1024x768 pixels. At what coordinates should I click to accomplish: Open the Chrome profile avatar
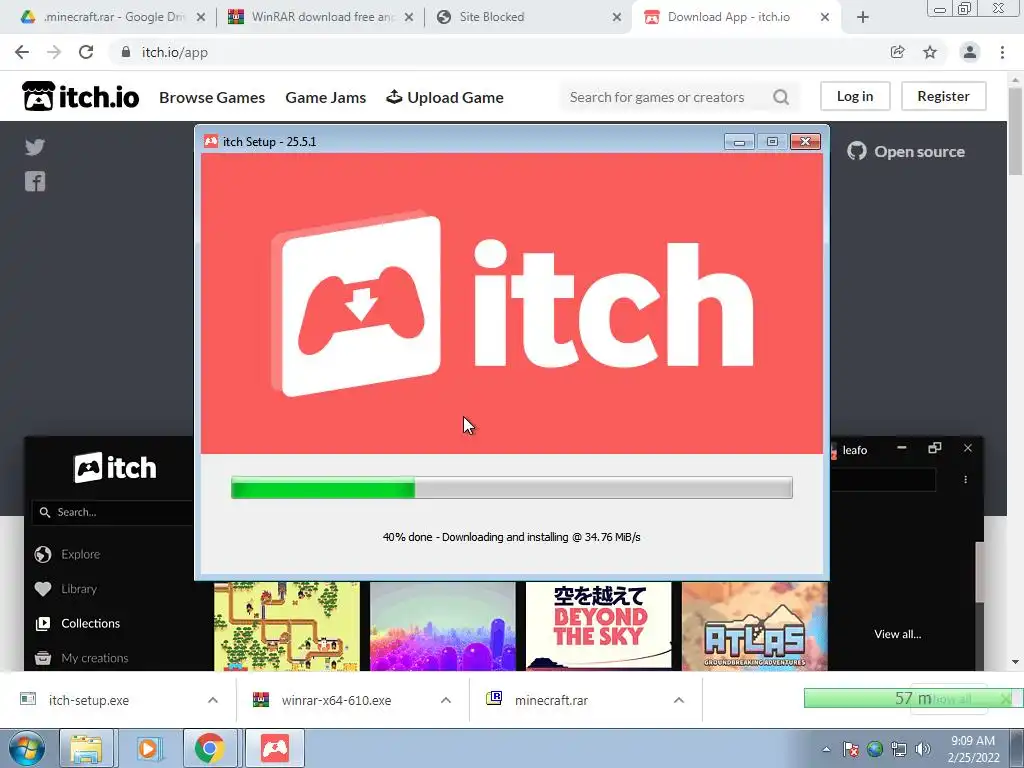coord(970,52)
